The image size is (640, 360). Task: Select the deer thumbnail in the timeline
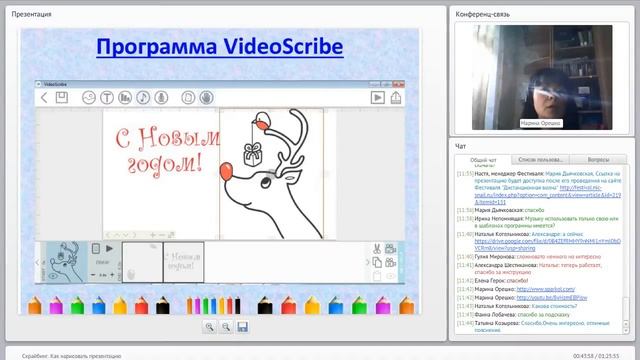67,262
